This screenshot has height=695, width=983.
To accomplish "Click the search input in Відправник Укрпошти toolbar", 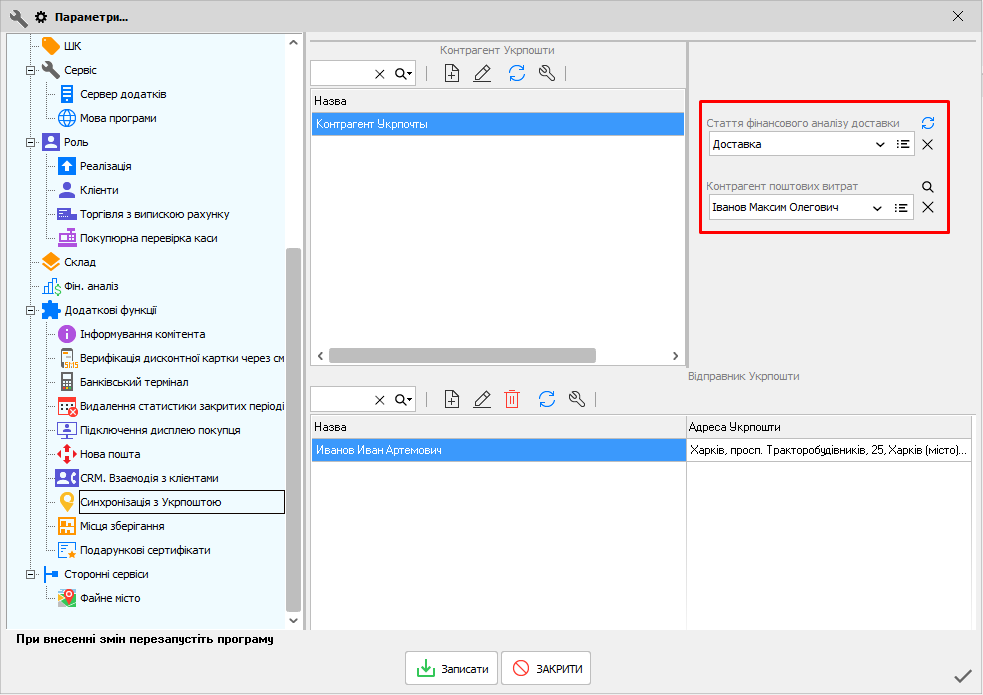I will [x=342, y=399].
